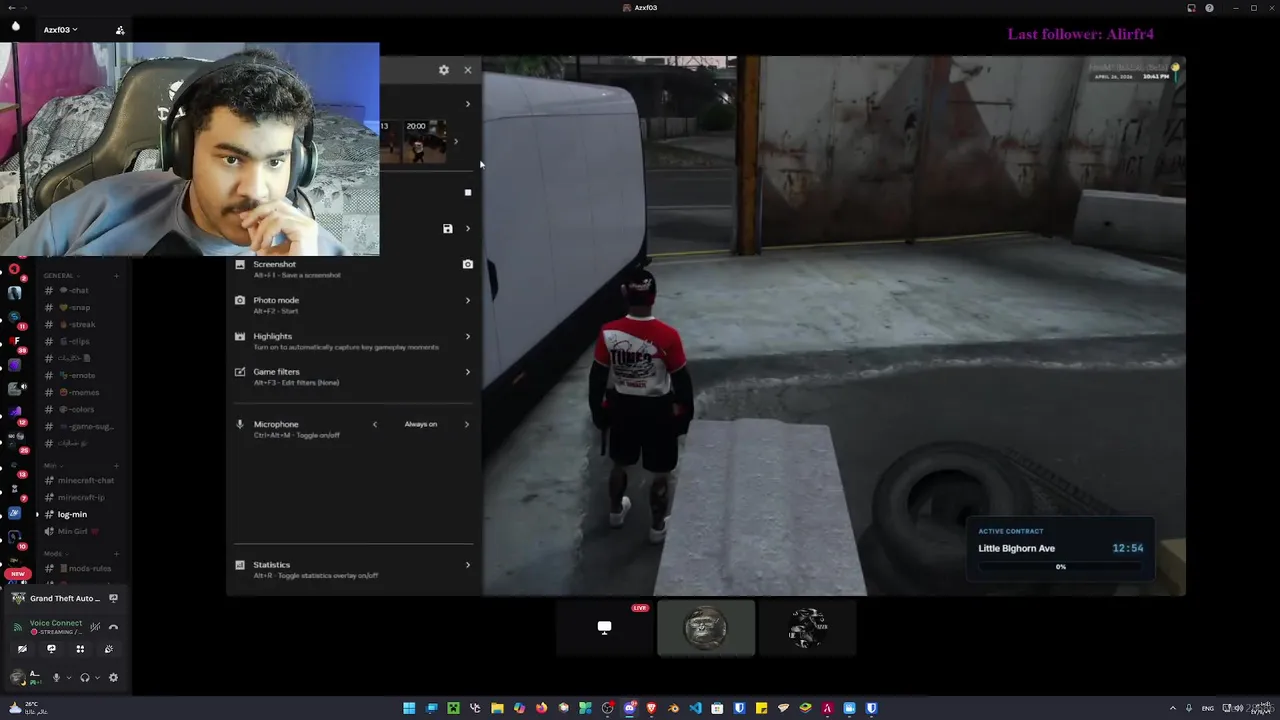Expand gallery with arrow beside thumbnails
Screen dimensions: 1280x720
(456, 141)
